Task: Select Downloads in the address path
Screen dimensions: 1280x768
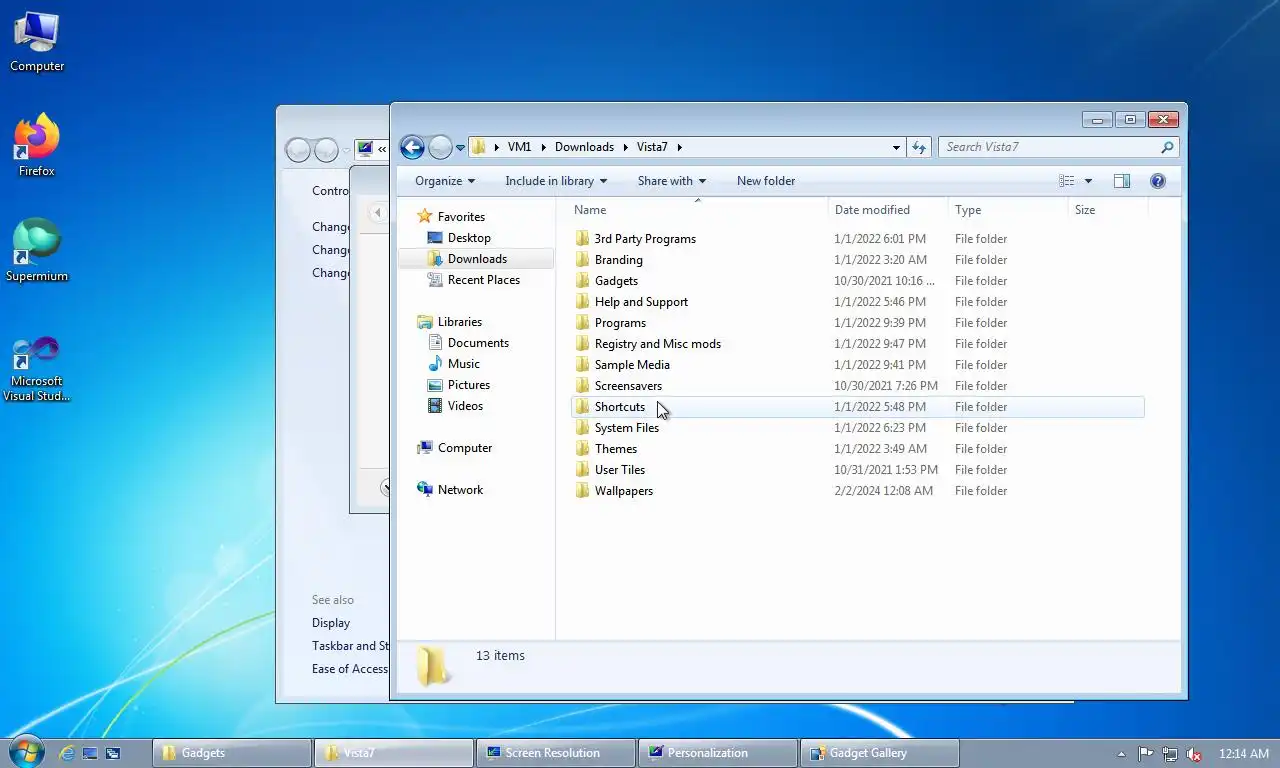Action: pyautogui.click(x=584, y=147)
